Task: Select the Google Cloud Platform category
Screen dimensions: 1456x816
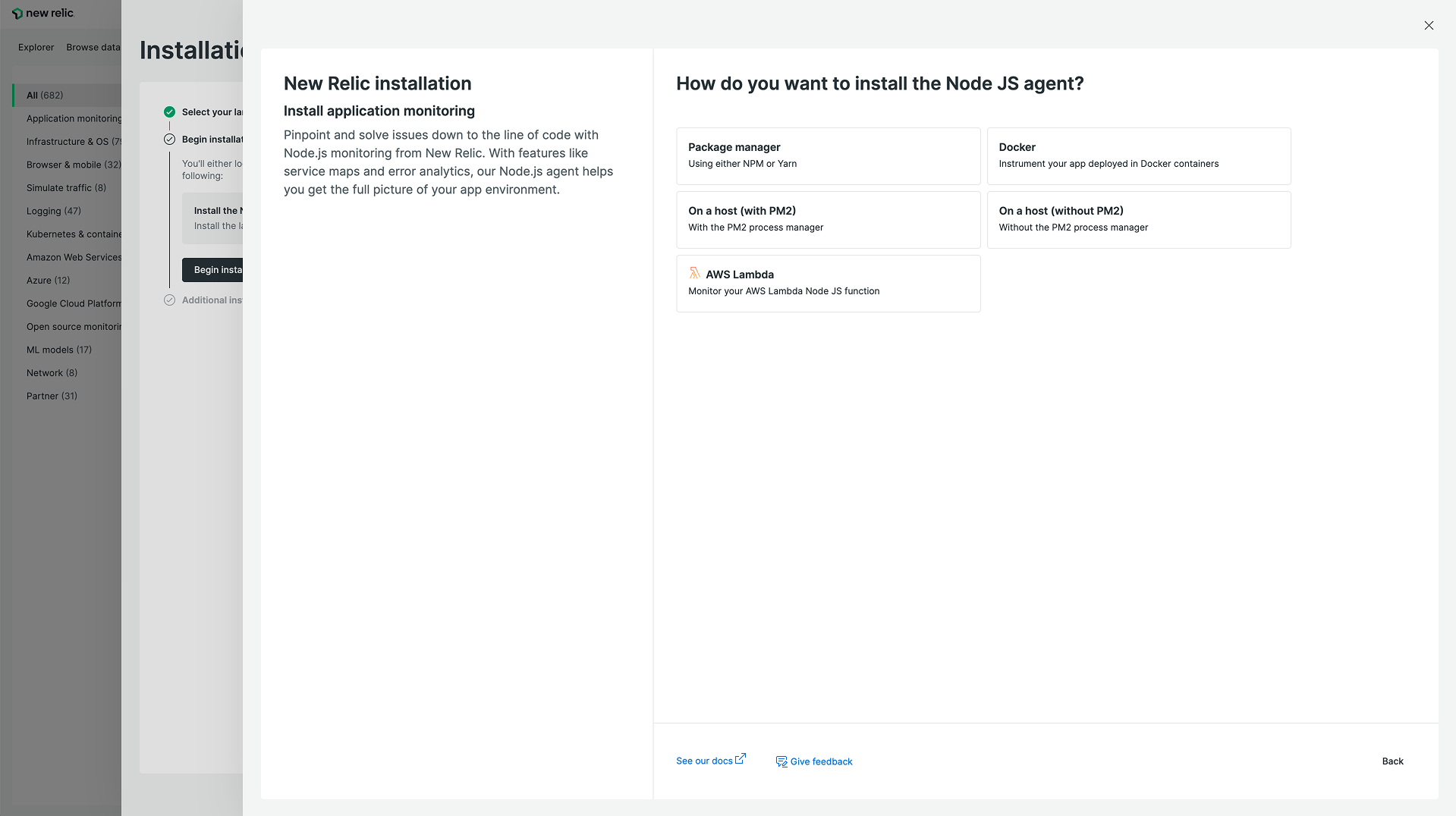Action: tap(74, 303)
